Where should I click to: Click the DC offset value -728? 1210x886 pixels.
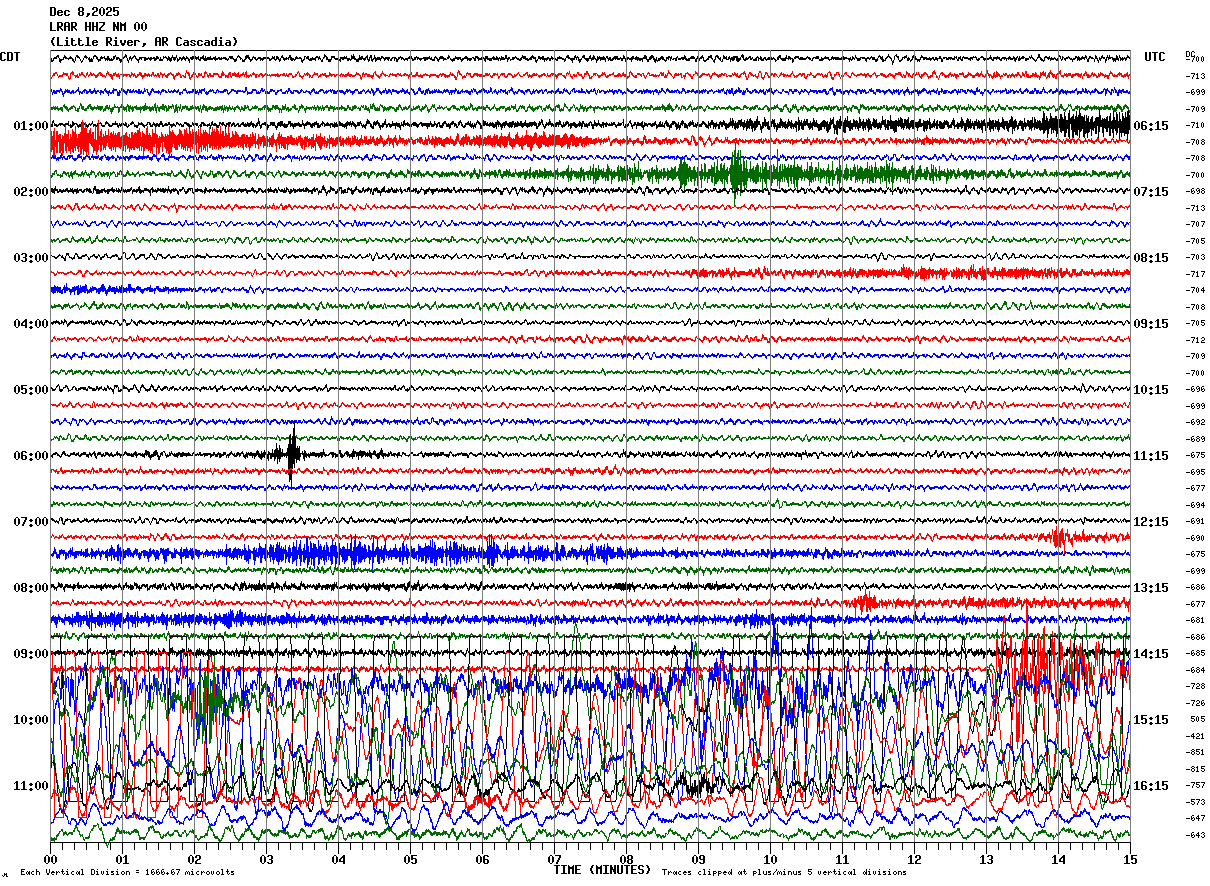coord(1195,686)
